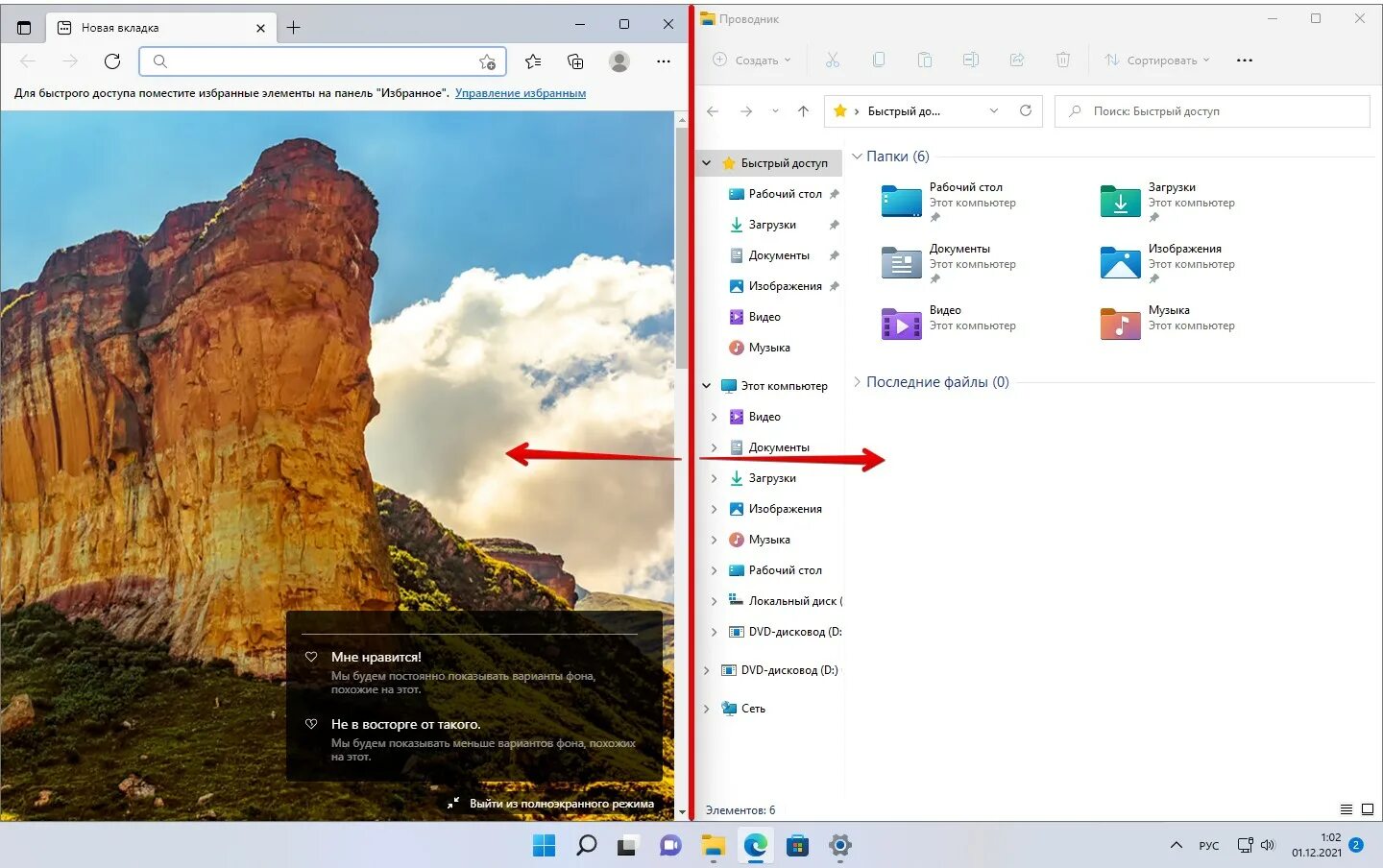The width and height of the screenshot is (1383, 868).
Task: Open Microsoft Store from the taskbar
Action: pos(797,846)
